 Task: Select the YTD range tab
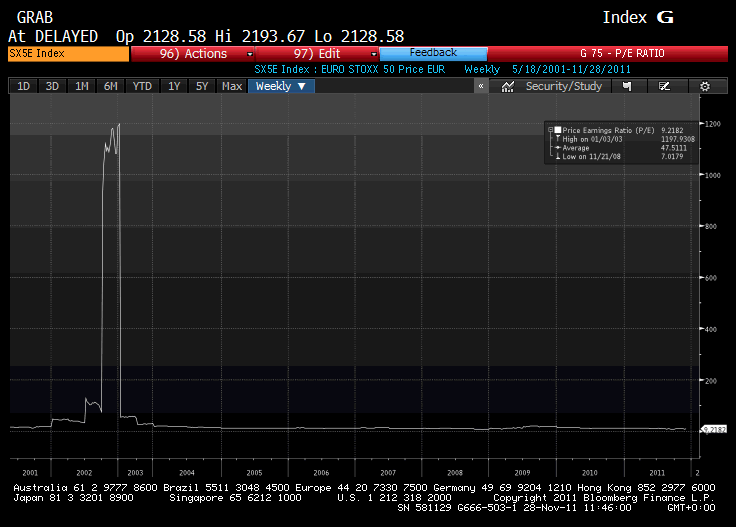click(x=142, y=86)
